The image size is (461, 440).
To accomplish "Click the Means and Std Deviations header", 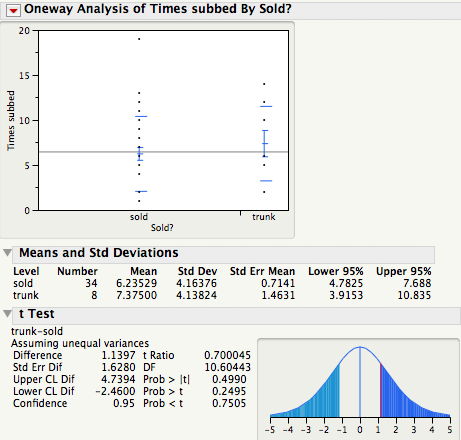I will click(223, 254).
